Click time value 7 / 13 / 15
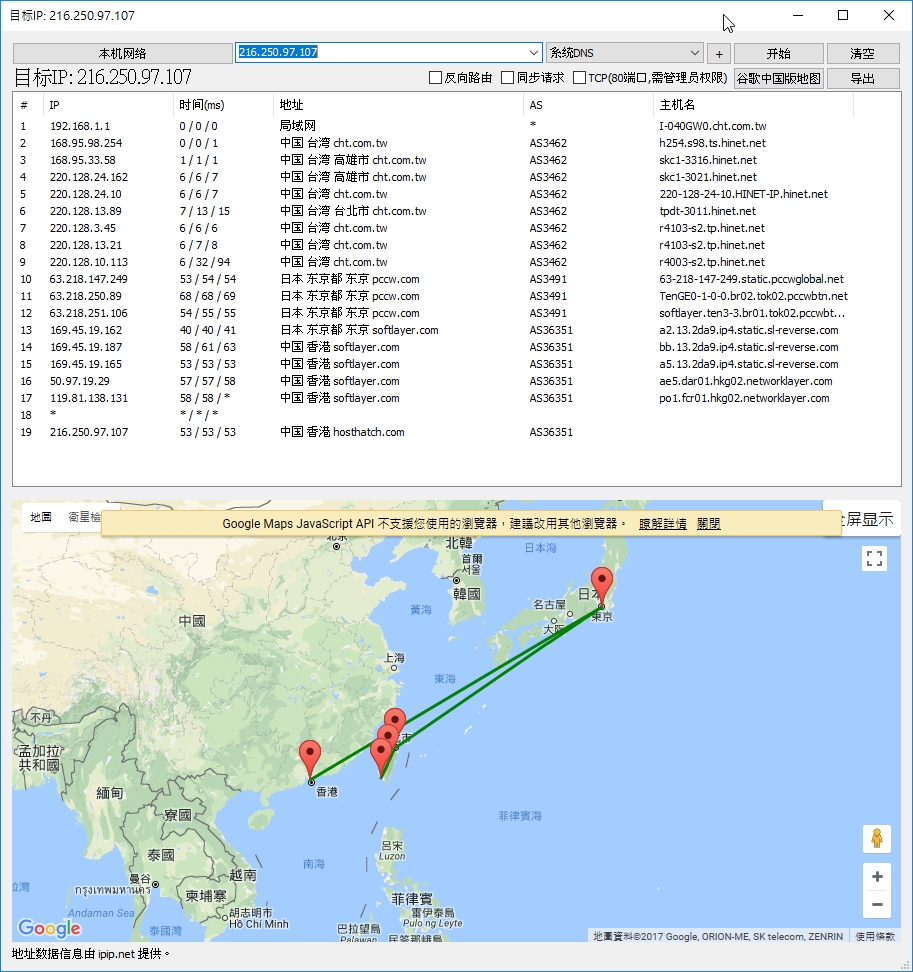This screenshot has height=972, width=913. 205,211
